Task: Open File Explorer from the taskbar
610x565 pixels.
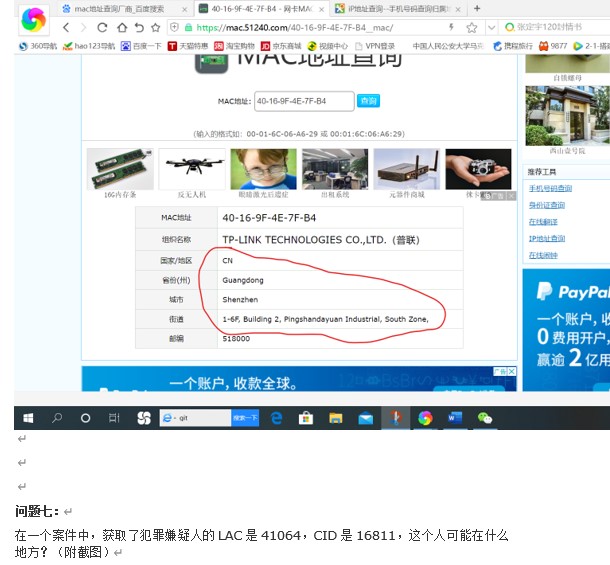Action: pos(336,418)
